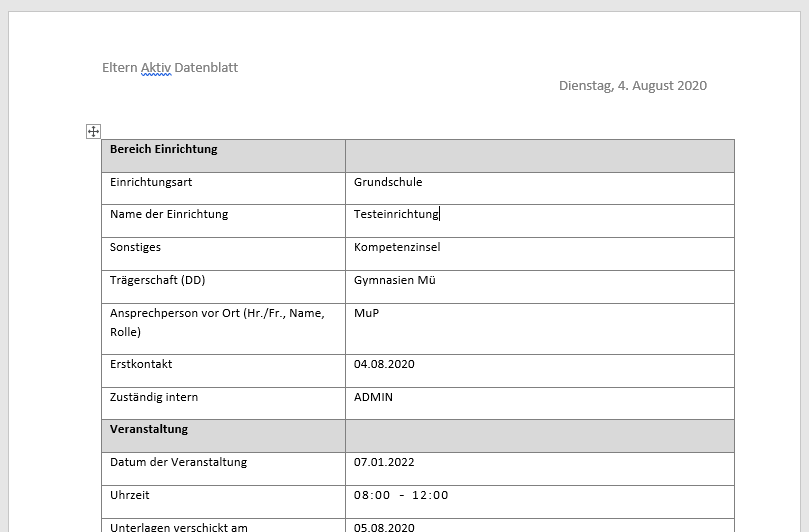Click the ADMIN value cell
The image size is (809, 532).
tap(540, 403)
